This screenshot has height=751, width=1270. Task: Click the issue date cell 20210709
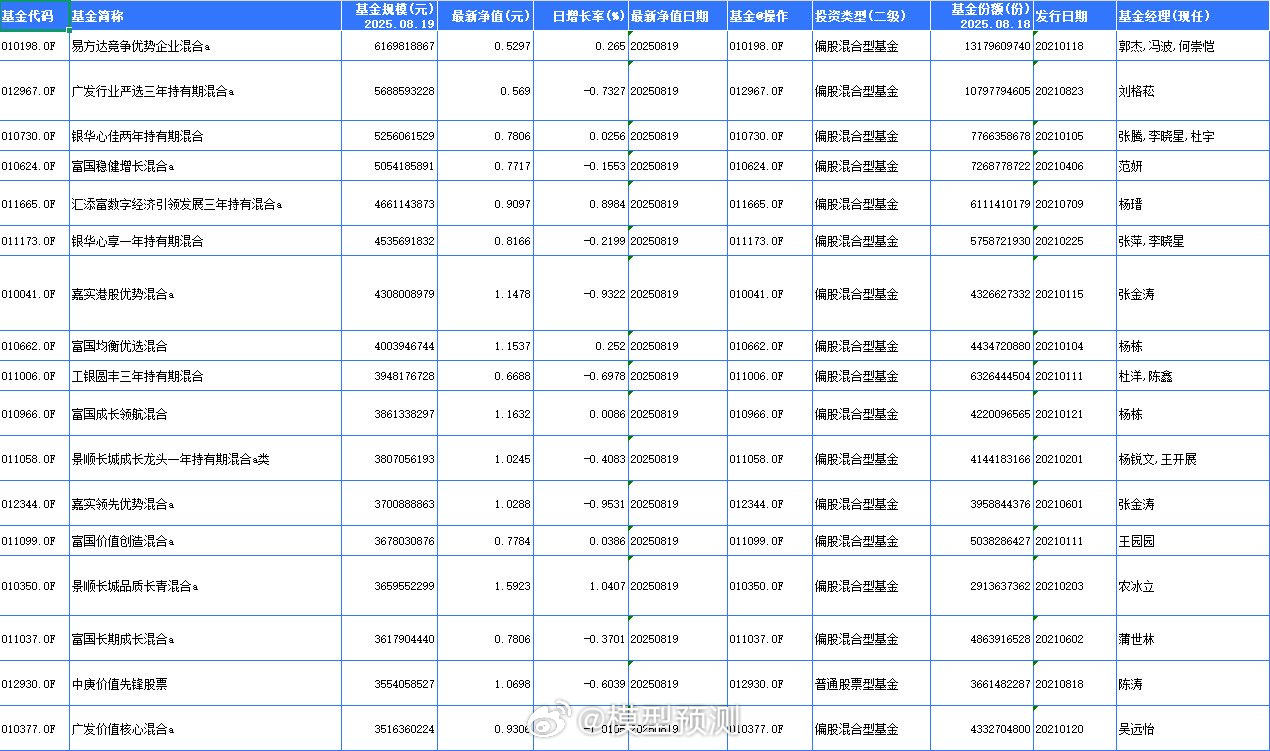point(1074,204)
